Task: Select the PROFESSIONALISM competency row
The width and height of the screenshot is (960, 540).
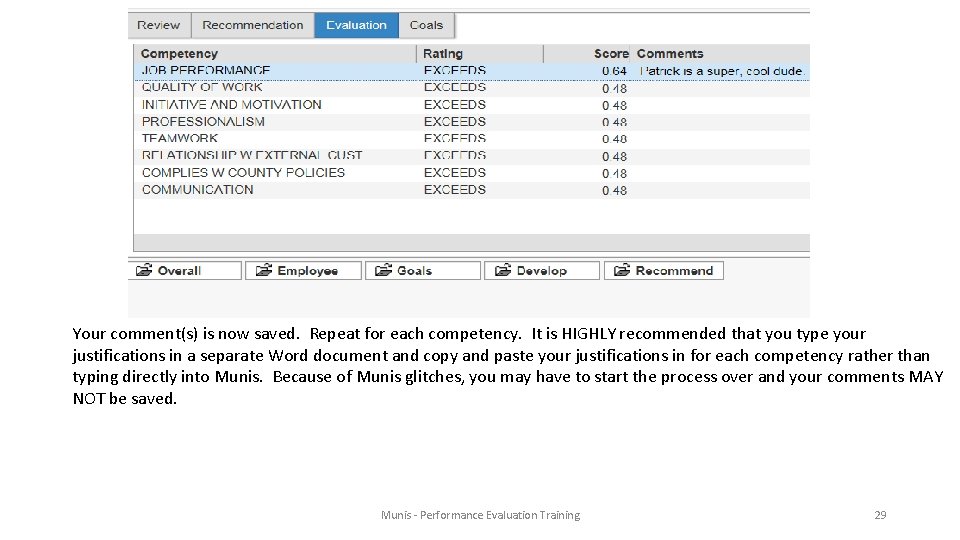Action: click(x=472, y=122)
